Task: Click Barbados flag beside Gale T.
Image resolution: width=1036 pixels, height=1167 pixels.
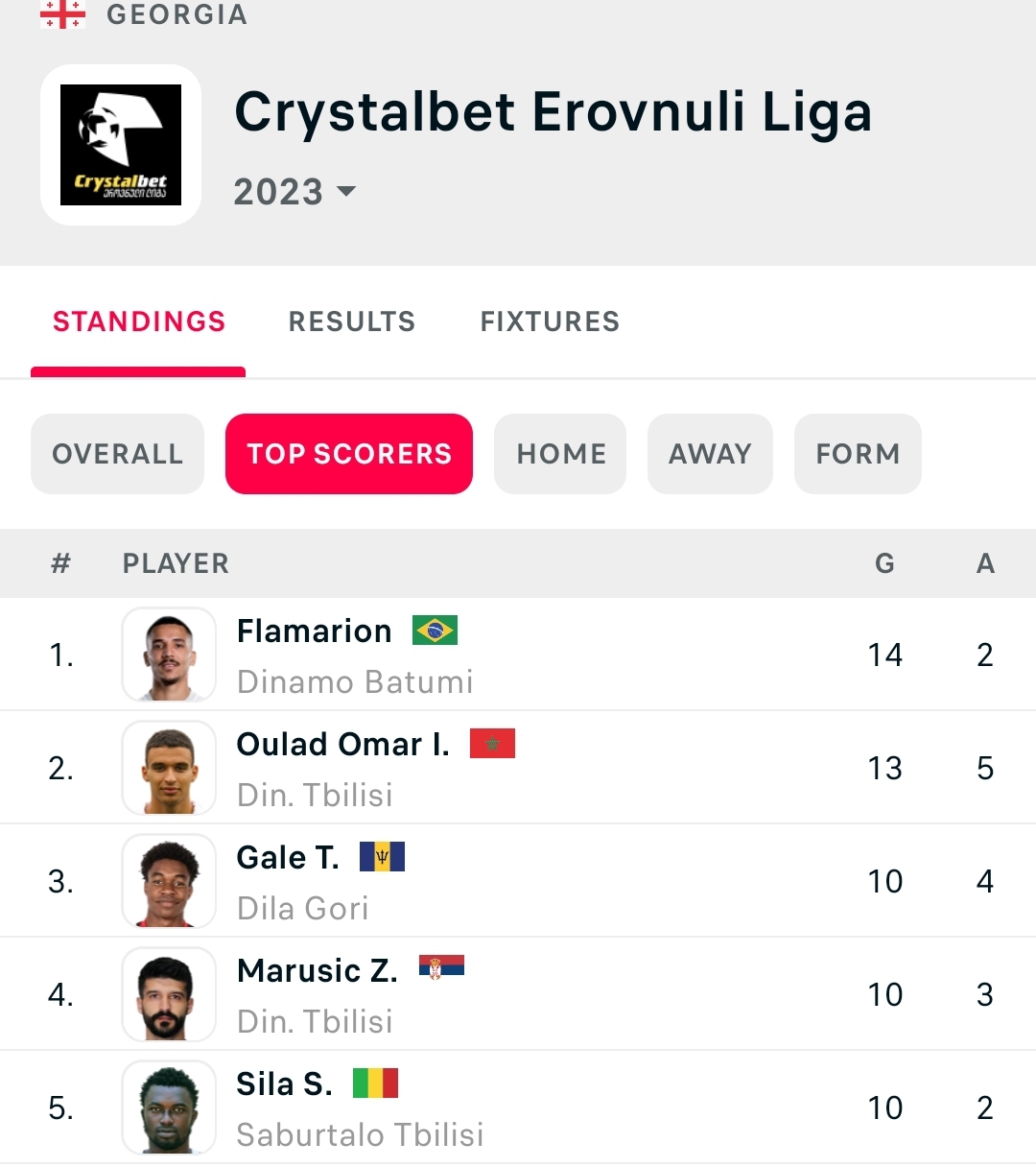Action: point(382,857)
